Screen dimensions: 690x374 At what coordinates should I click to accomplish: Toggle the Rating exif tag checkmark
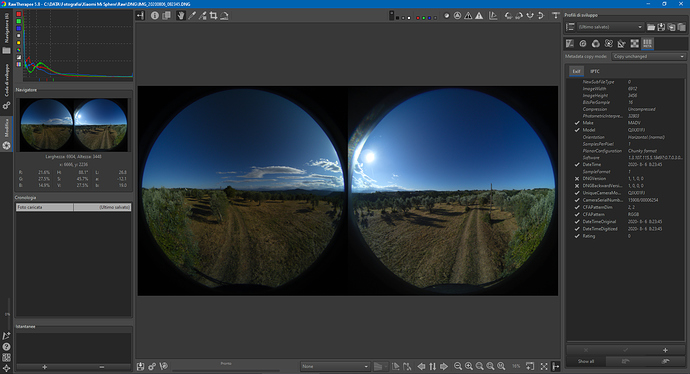(x=577, y=236)
